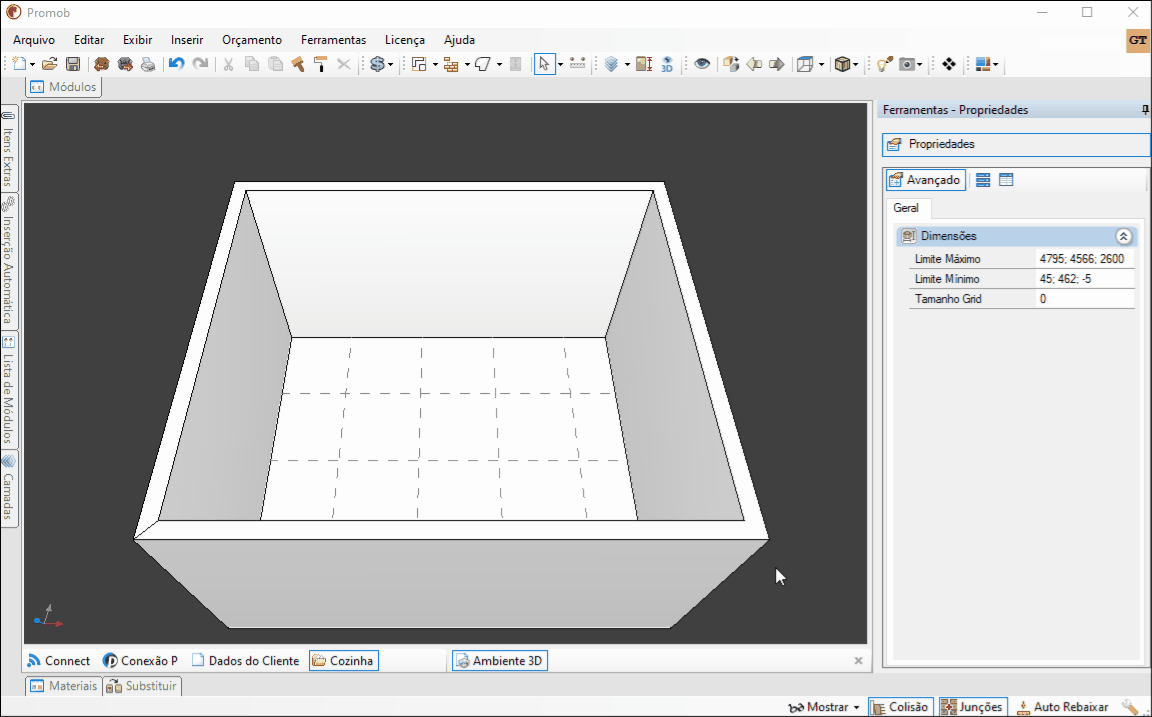Viewport: 1152px width, 717px height.
Task: Click the eye view icon in toolbar
Action: coord(702,65)
